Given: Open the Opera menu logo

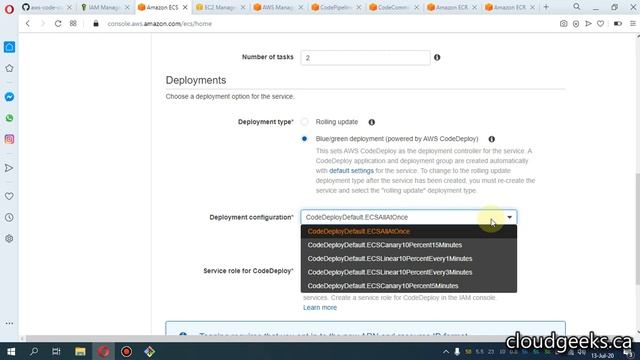Looking at the screenshot, I should (9, 8).
